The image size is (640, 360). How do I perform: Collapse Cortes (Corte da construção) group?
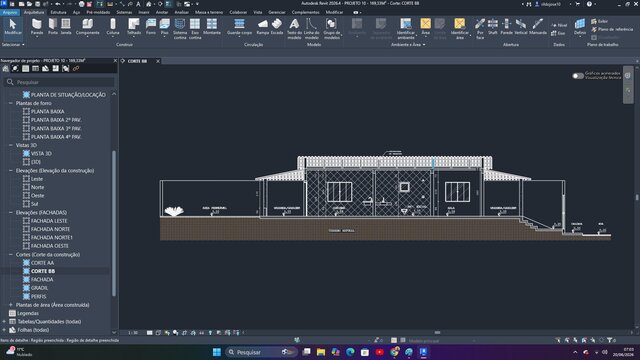click(x=11, y=255)
